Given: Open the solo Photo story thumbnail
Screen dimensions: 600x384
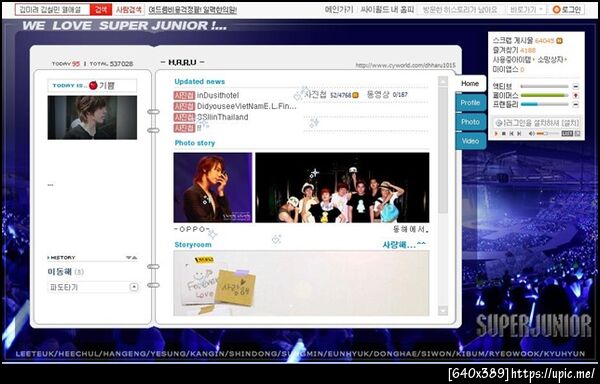Looking at the screenshot, I should [213, 187].
